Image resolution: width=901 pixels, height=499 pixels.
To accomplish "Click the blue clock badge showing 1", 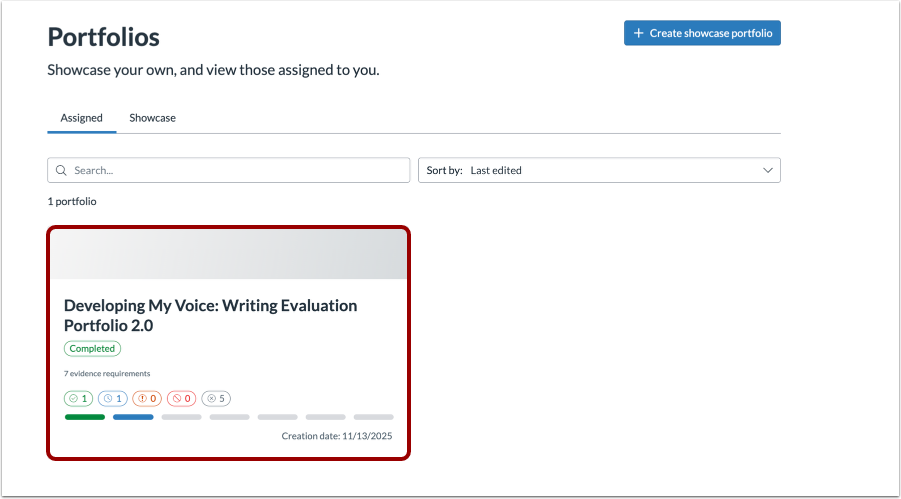I will tap(113, 398).
